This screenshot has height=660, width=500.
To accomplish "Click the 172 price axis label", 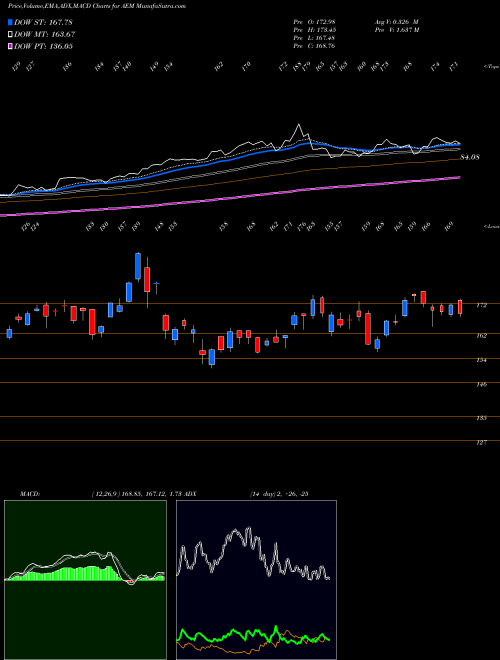I will tap(482, 305).
